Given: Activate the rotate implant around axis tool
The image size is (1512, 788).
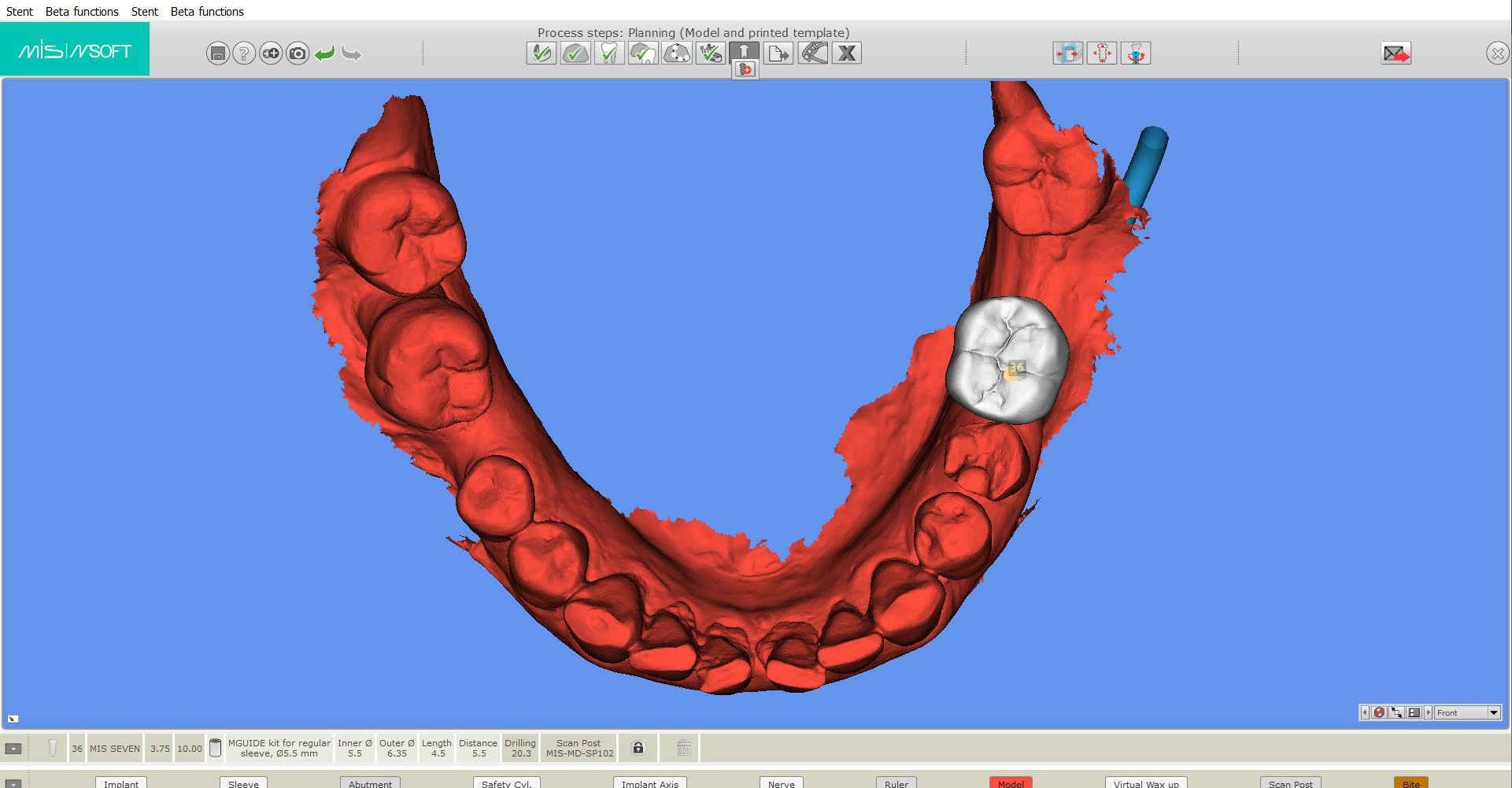Looking at the screenshot, I should pyautogui.click(x=1136, y=53).
